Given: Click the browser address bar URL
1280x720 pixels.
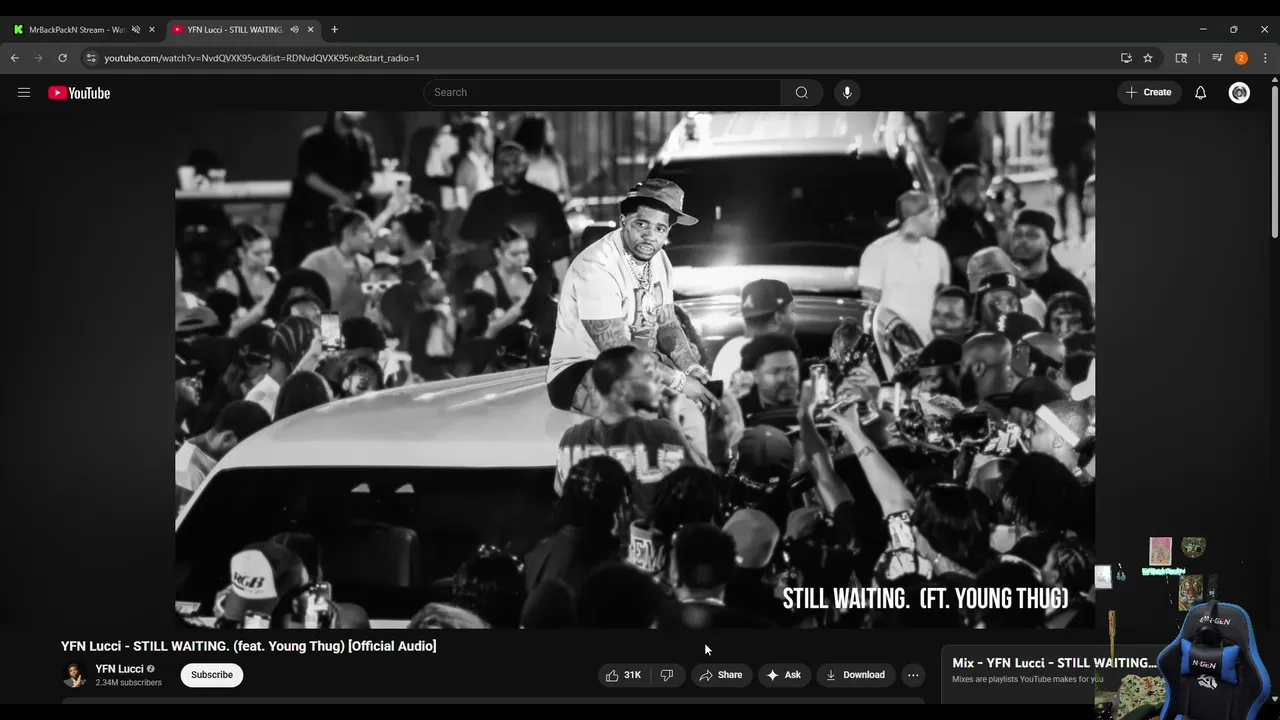Looking at the screenshot, I should (262, 58).
